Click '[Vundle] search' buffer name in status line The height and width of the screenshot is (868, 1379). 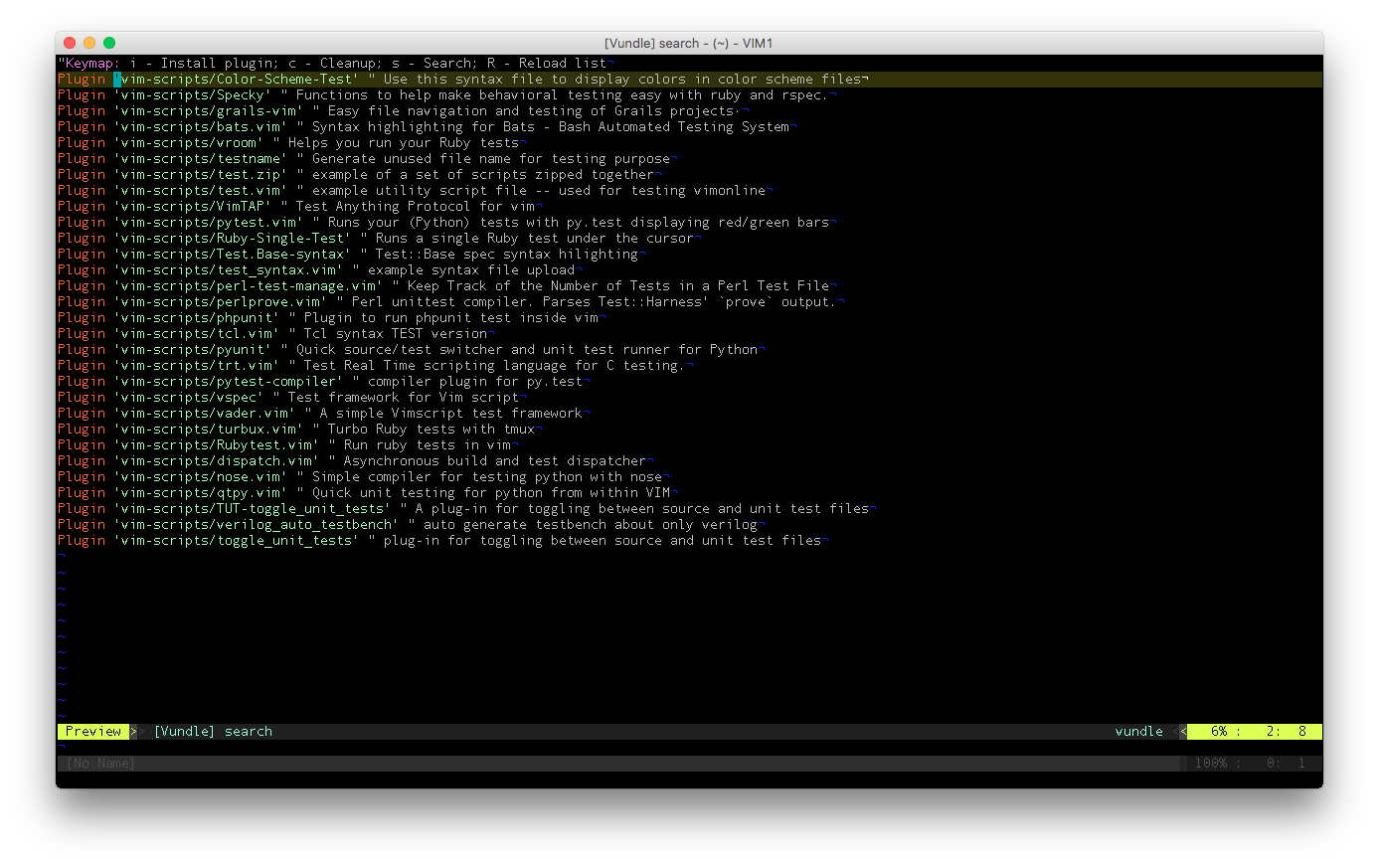pyautogui.click(x=213, y=732)
